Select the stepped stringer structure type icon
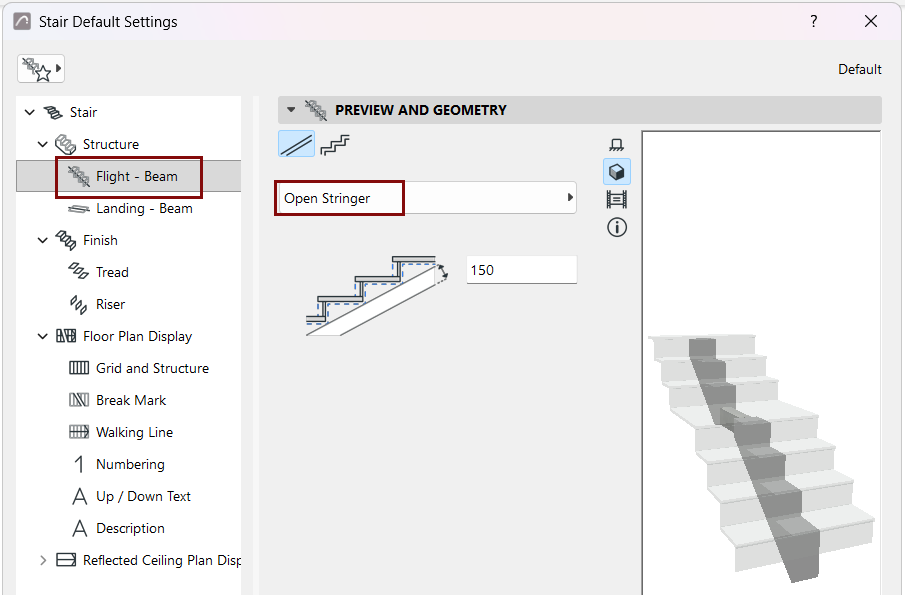 tap(335, 144)
